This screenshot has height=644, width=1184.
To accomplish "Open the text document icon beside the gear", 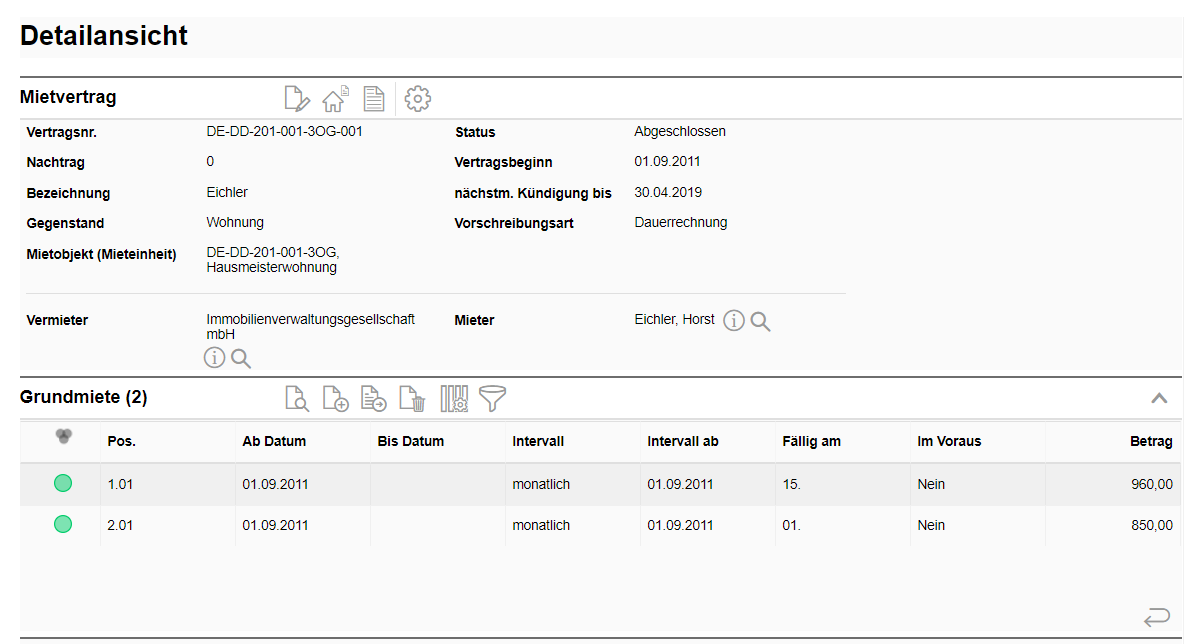I will pos(373,99).
